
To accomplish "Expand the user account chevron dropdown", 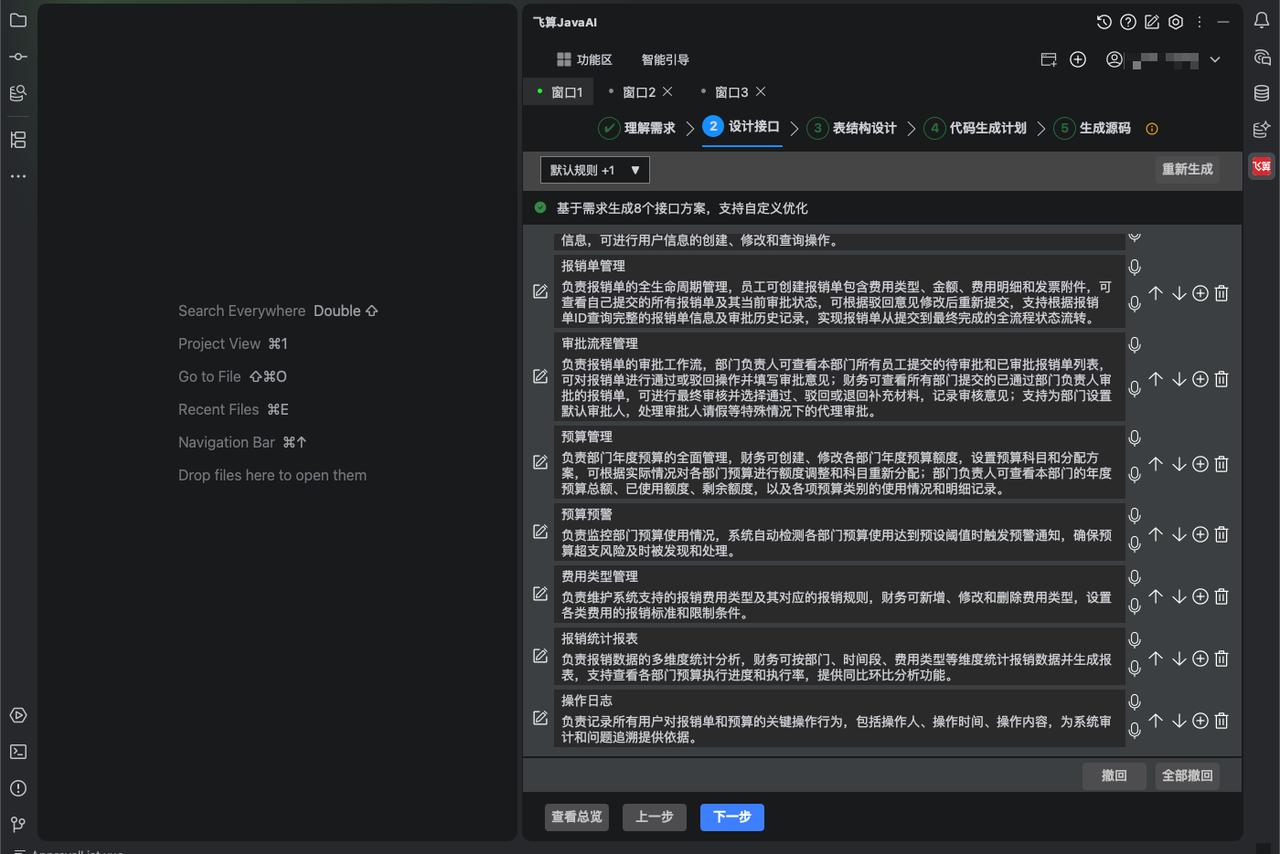I will coord(1215,60).
